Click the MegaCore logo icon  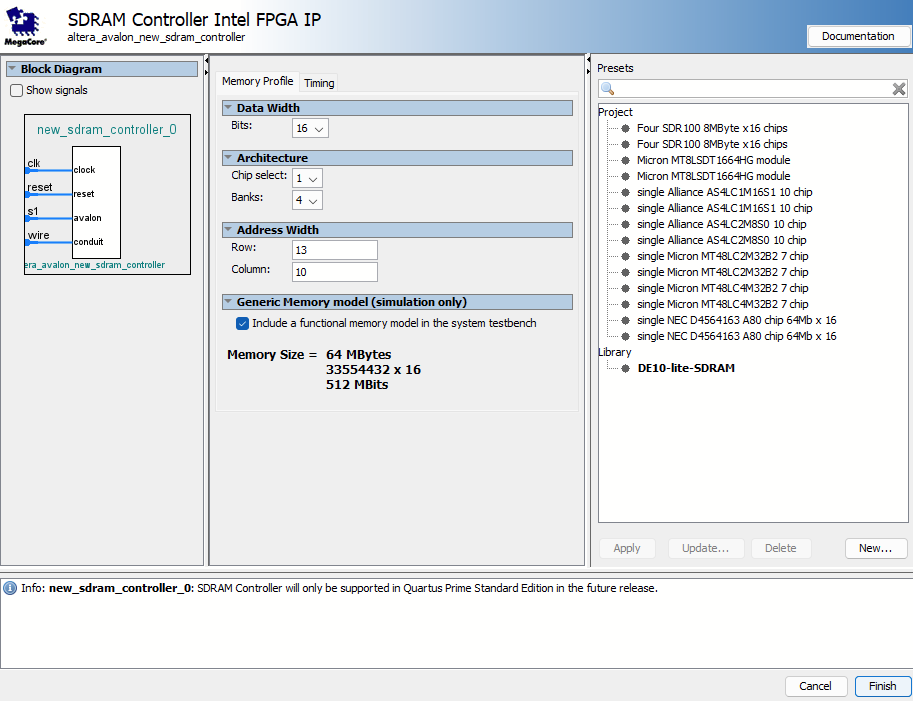tap(24, 26)
